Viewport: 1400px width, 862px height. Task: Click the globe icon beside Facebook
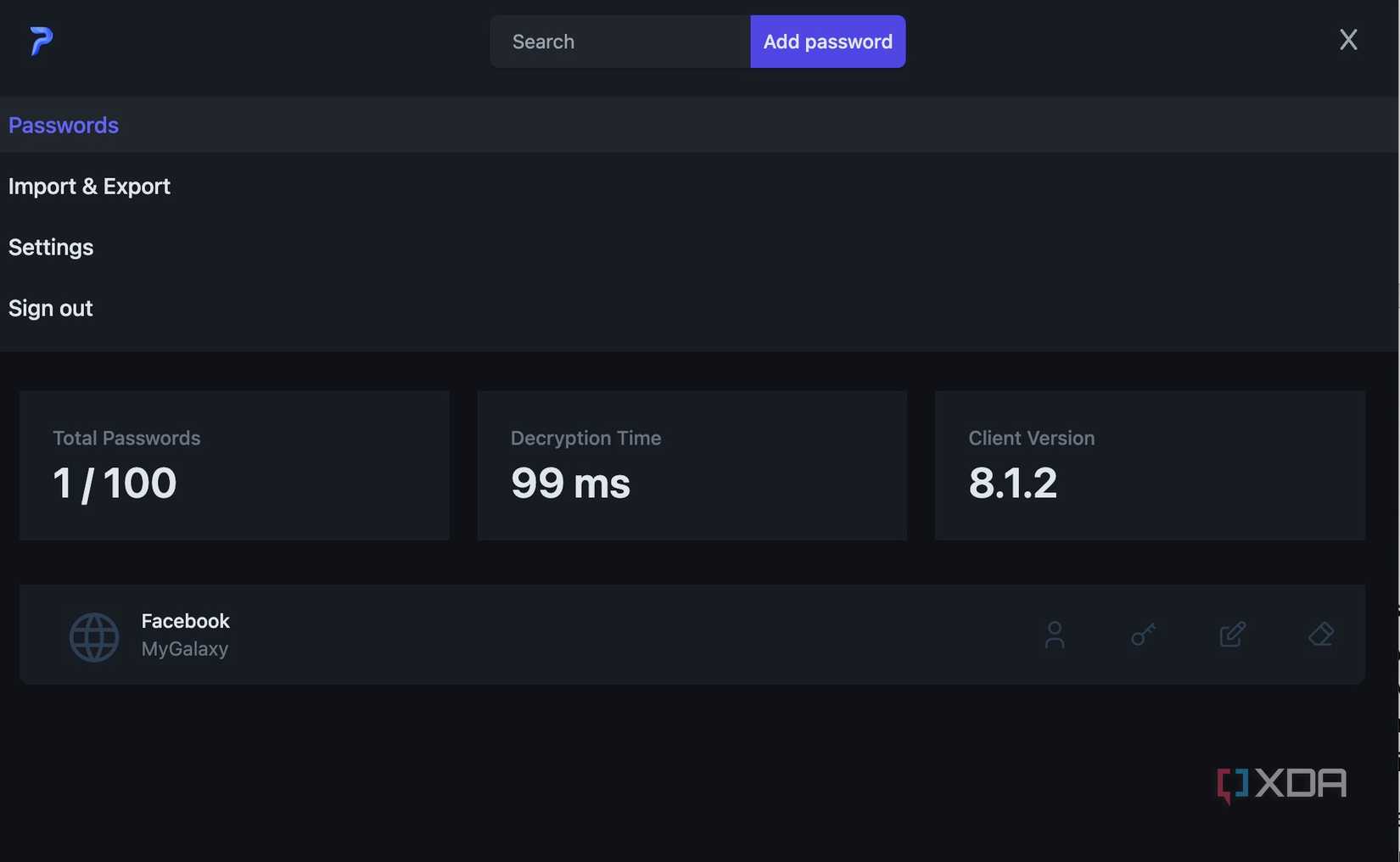point(94,636)
